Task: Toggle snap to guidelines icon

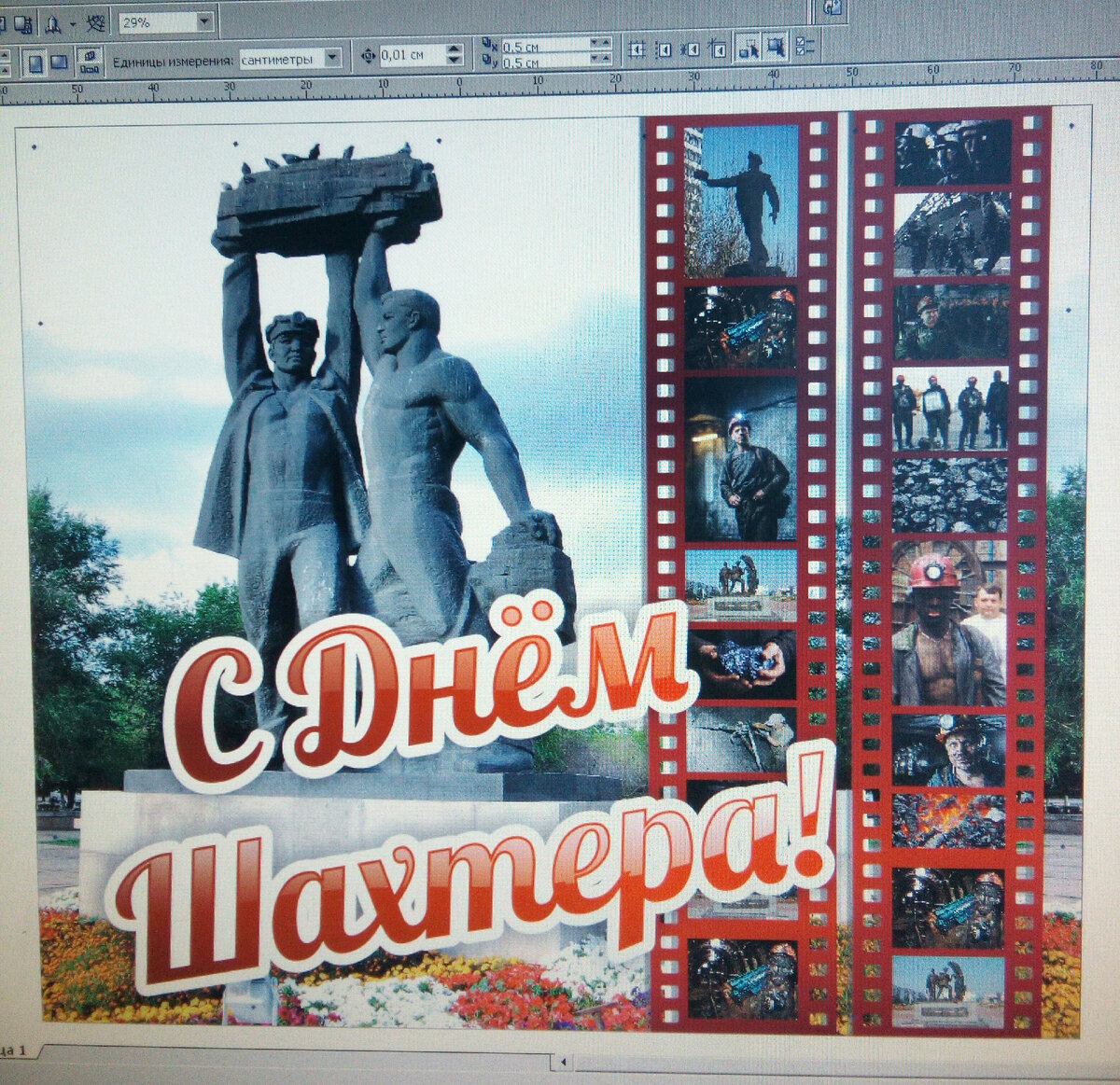Action: point(665,49)
